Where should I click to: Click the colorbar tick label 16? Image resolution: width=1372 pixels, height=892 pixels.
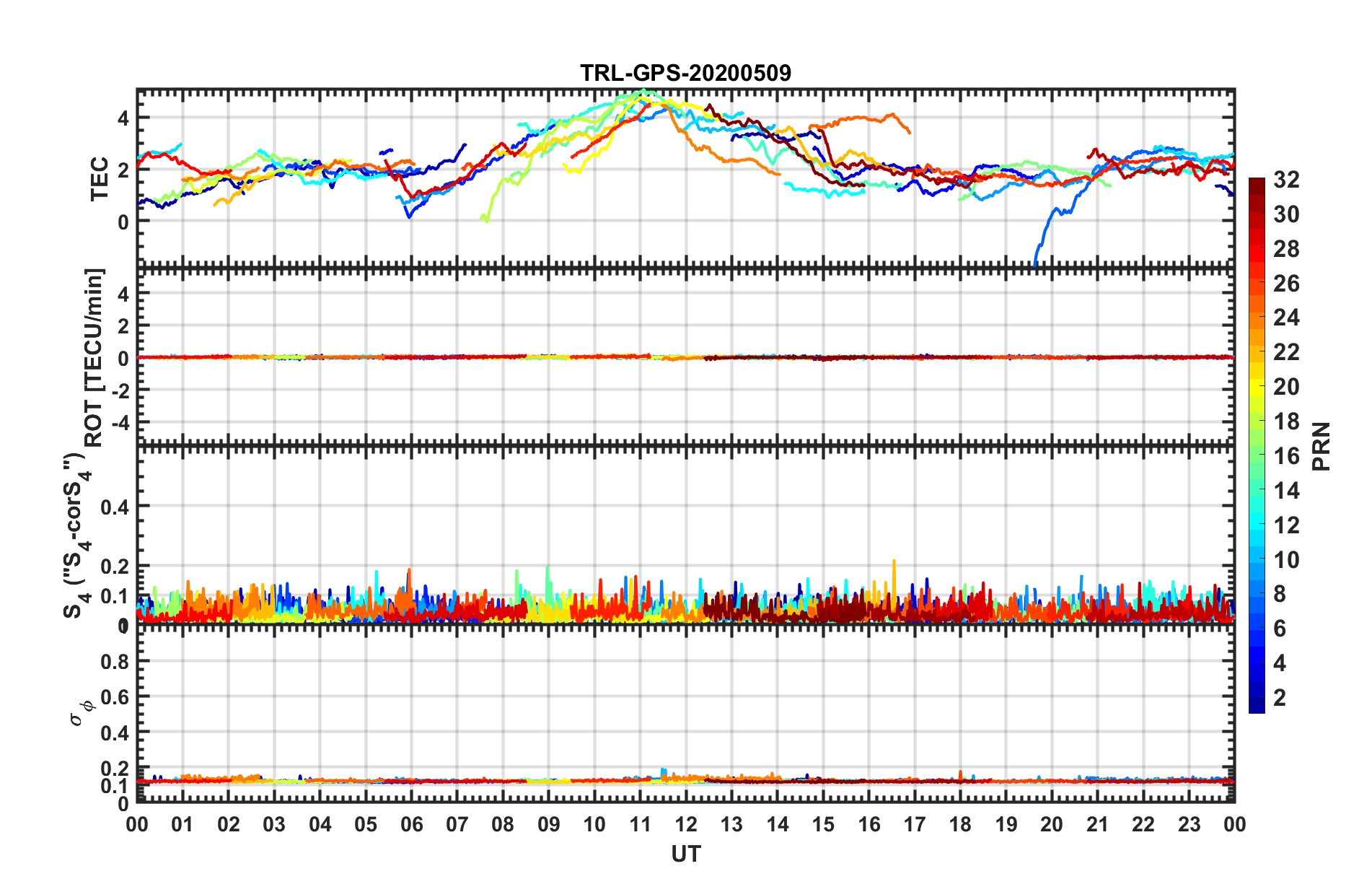1286,456
